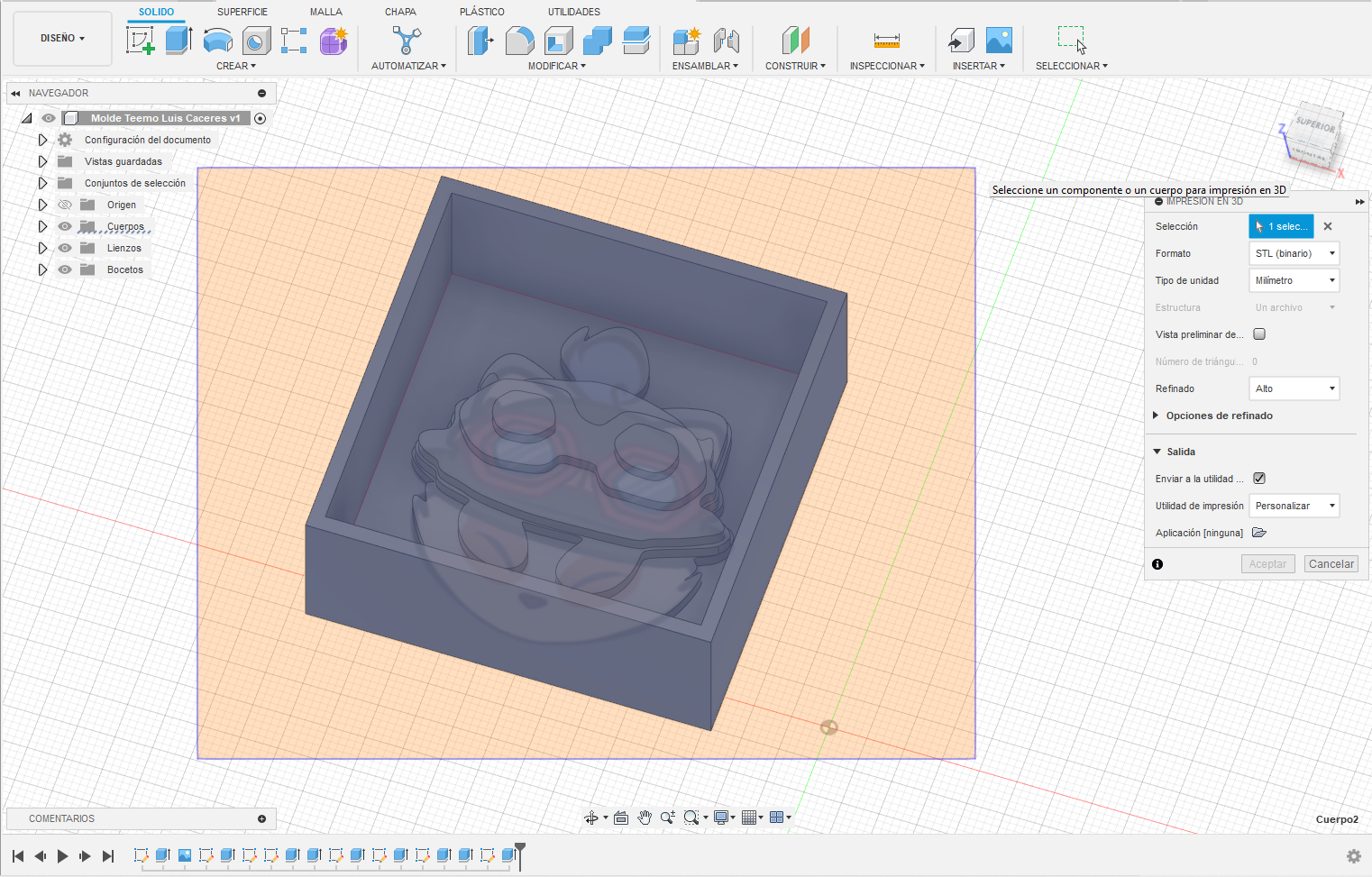Switch to the MALLA tab
This screenshot has height=877, width=1372.
tap(326, 12)
